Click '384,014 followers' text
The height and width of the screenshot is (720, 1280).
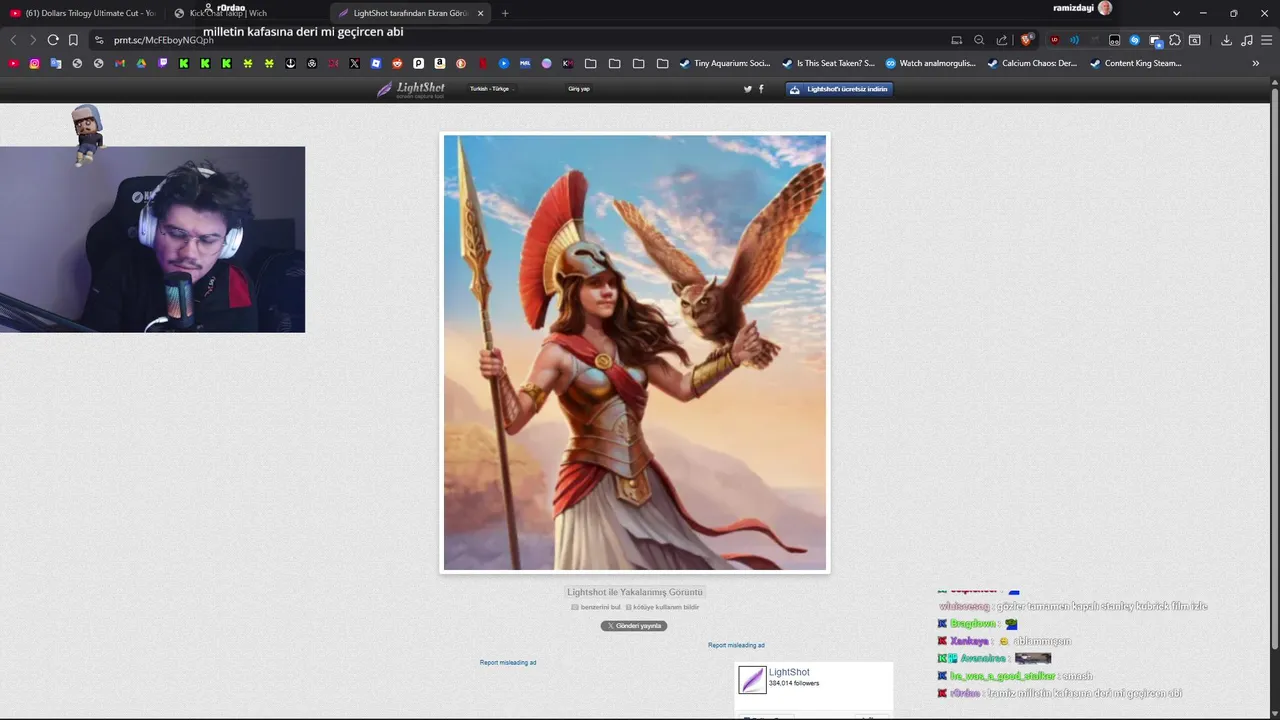pyautogui.click(x=794, y=683)
